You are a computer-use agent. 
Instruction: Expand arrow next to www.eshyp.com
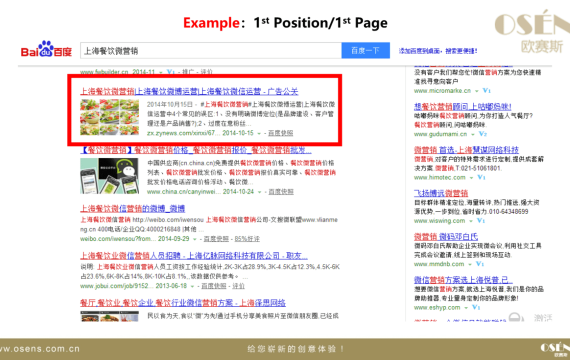(x=466, y=308)
